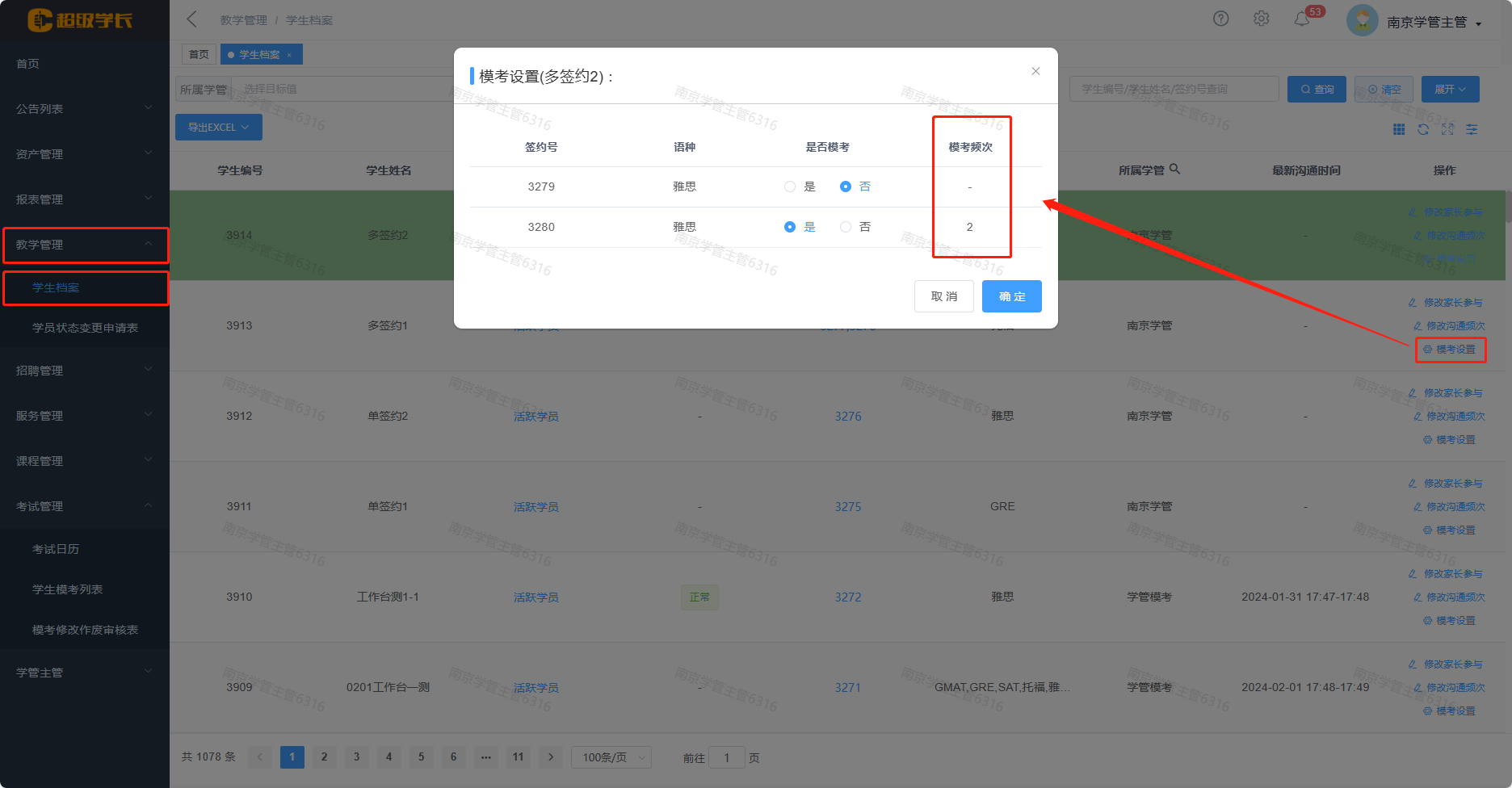Open 学生模考列表 in the sidebar
The height and width of the screenshot is (788, 1512).
click(x=68, y=589)
